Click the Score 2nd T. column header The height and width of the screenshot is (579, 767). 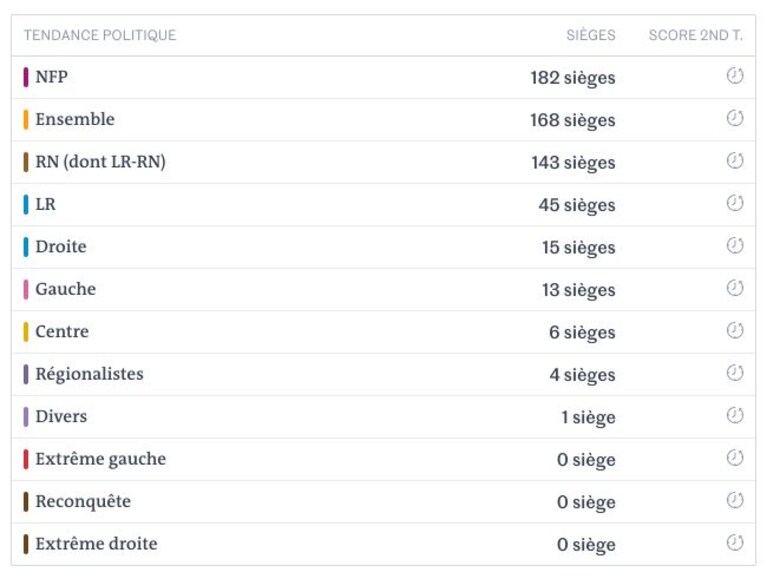pos(696,35)
